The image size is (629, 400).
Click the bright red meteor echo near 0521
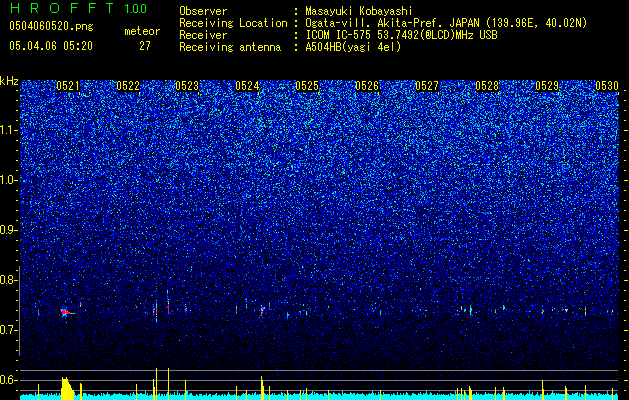coord(65,312)
